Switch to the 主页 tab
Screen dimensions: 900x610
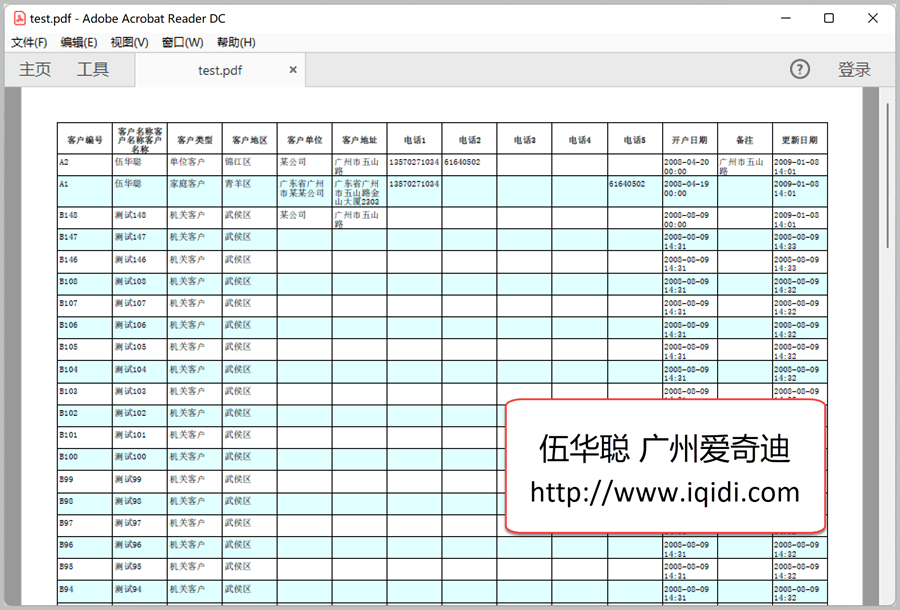(x=35, y=70)
